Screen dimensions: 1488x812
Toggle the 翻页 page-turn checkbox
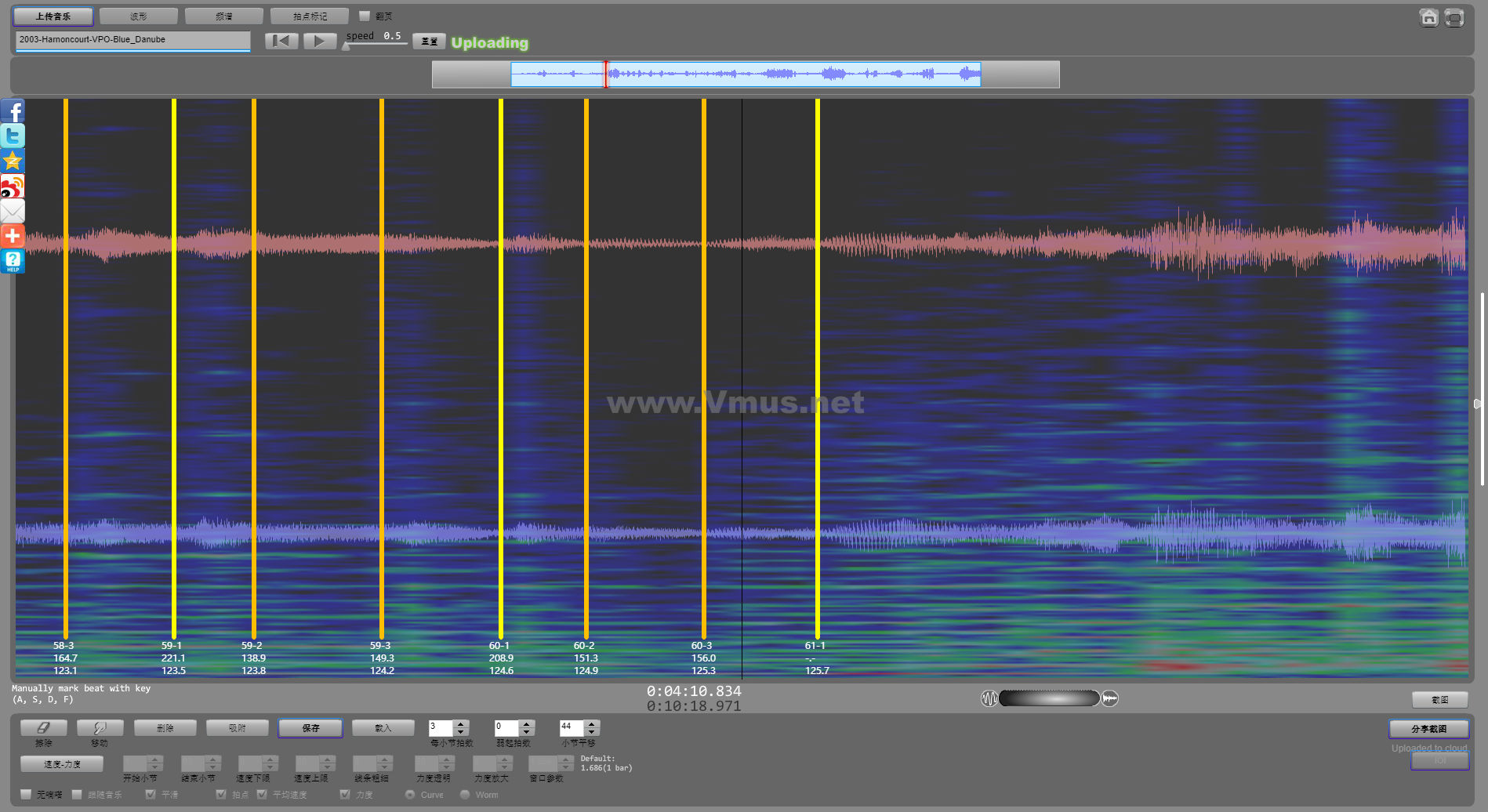[x=365, y=16]
